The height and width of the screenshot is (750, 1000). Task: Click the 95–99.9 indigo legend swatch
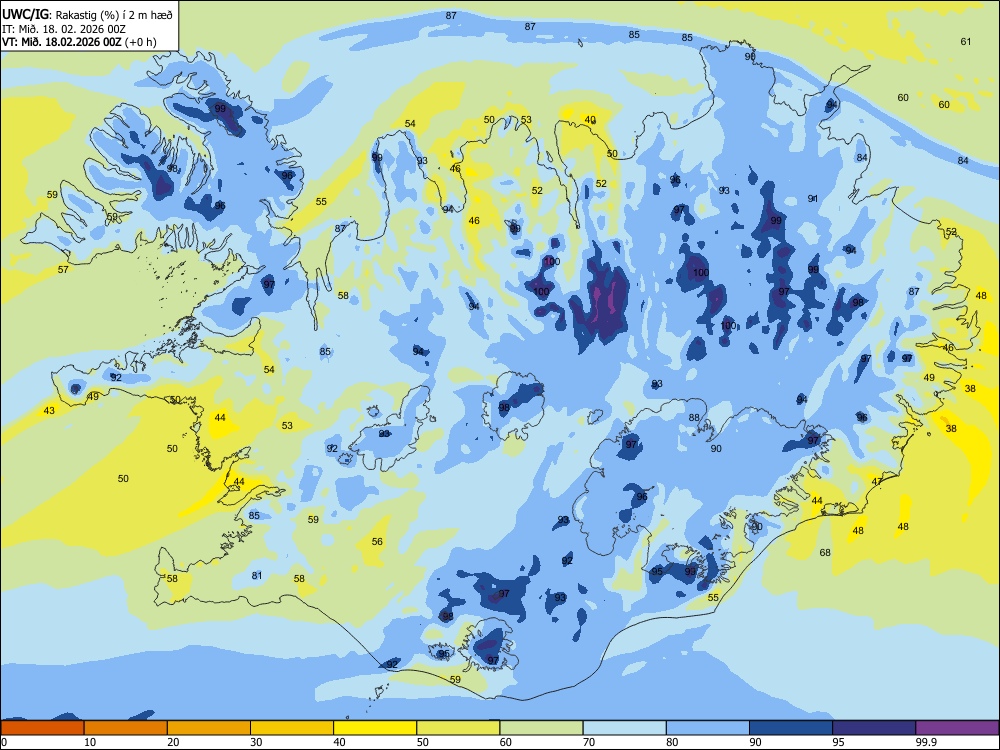[x=874, y=728]
